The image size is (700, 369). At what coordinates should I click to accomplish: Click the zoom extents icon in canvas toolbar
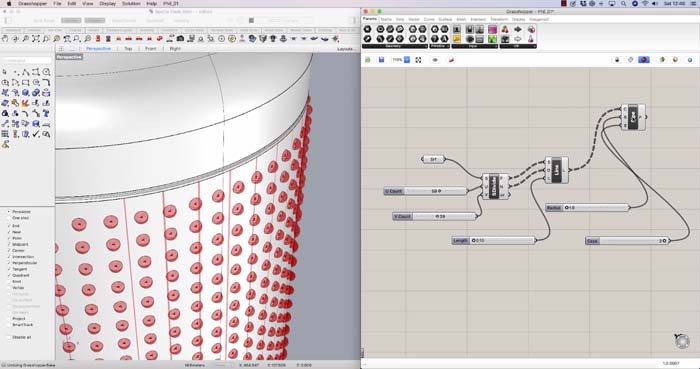418,59
